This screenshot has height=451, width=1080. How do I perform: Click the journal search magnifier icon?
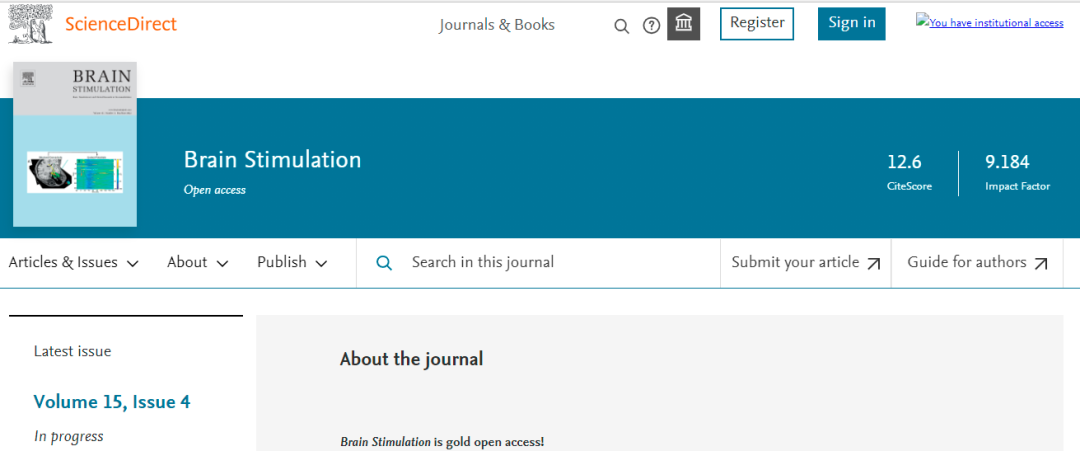tap(384, 263)
